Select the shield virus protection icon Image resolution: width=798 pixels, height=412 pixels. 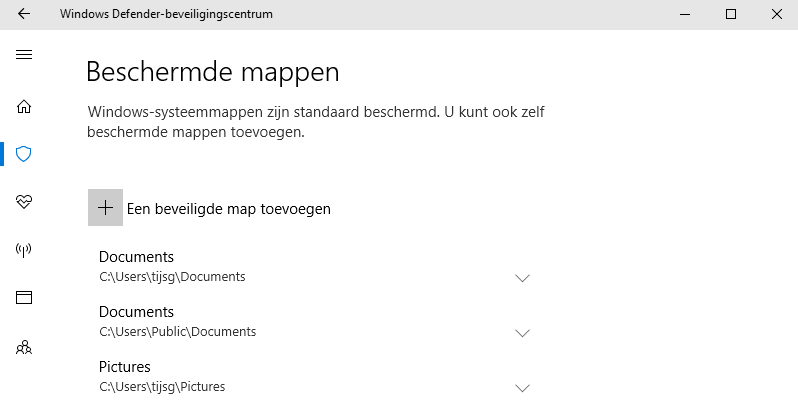(x=24, y=154)
